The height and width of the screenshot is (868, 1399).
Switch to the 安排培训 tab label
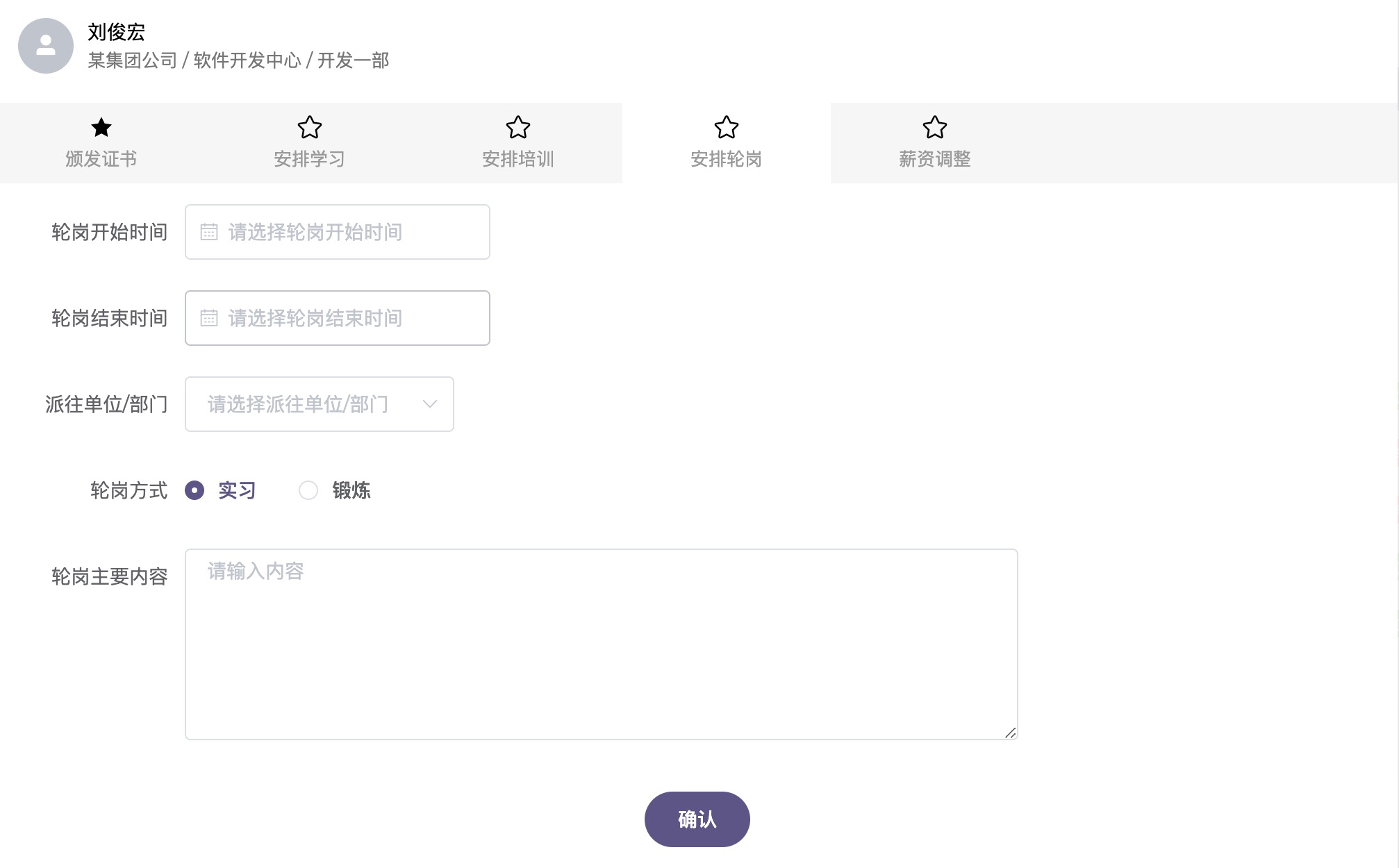coord(518,159)
